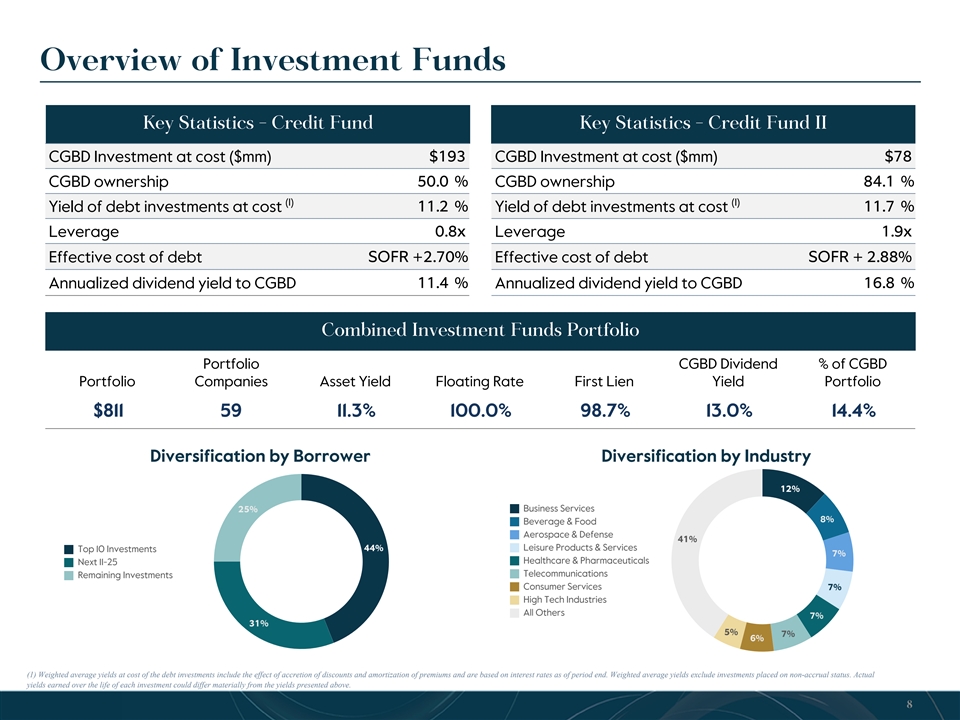Click the Top 10 Investments legend square
The height and width of the screenshot is (720, 960).
[x=69, y=549]
